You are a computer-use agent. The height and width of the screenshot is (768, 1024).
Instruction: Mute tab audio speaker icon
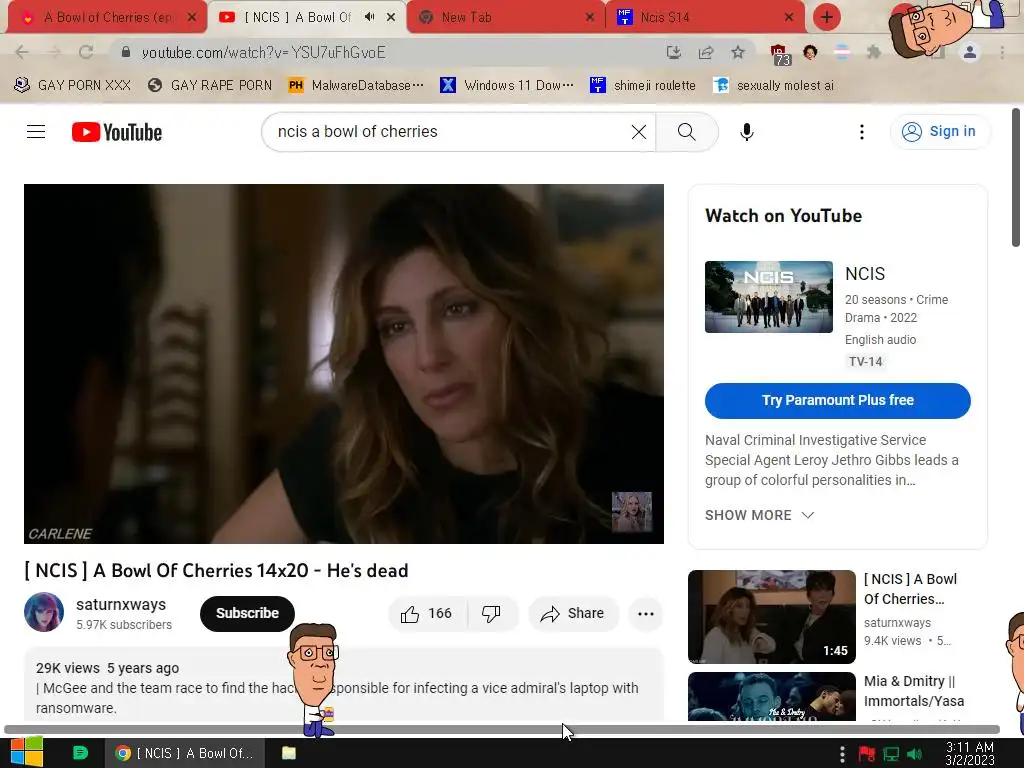coord(370,17)
